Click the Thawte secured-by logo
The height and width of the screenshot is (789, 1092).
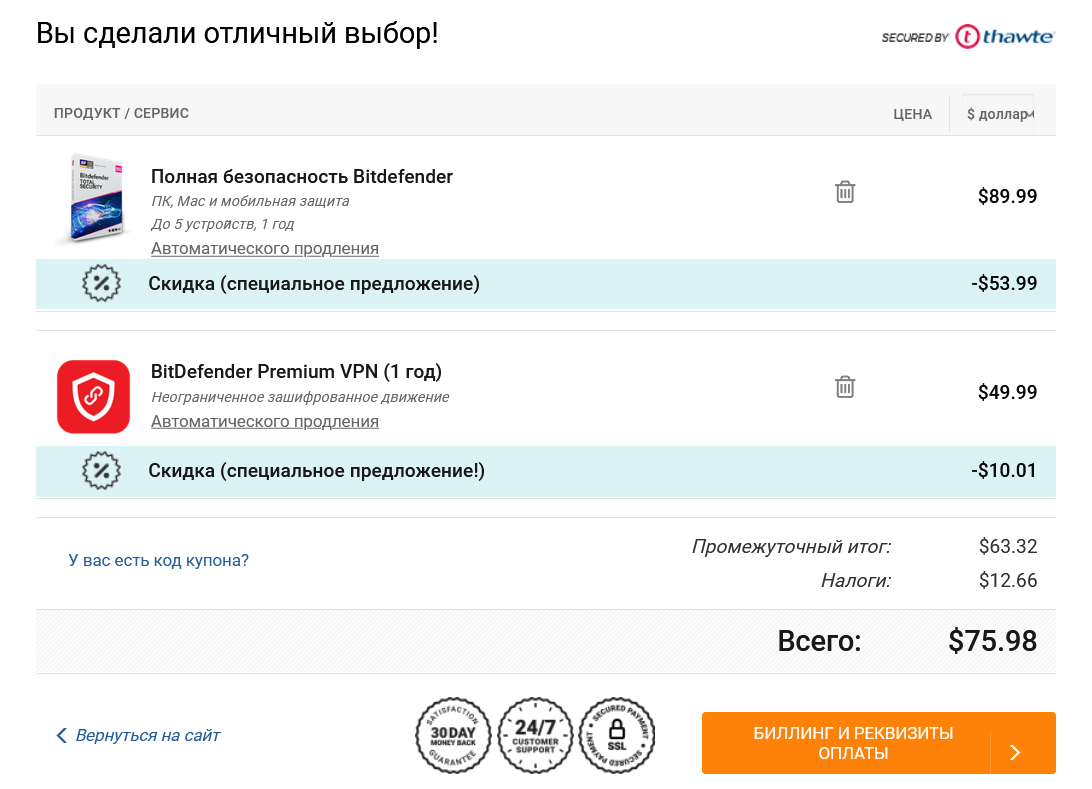(968, 36)
